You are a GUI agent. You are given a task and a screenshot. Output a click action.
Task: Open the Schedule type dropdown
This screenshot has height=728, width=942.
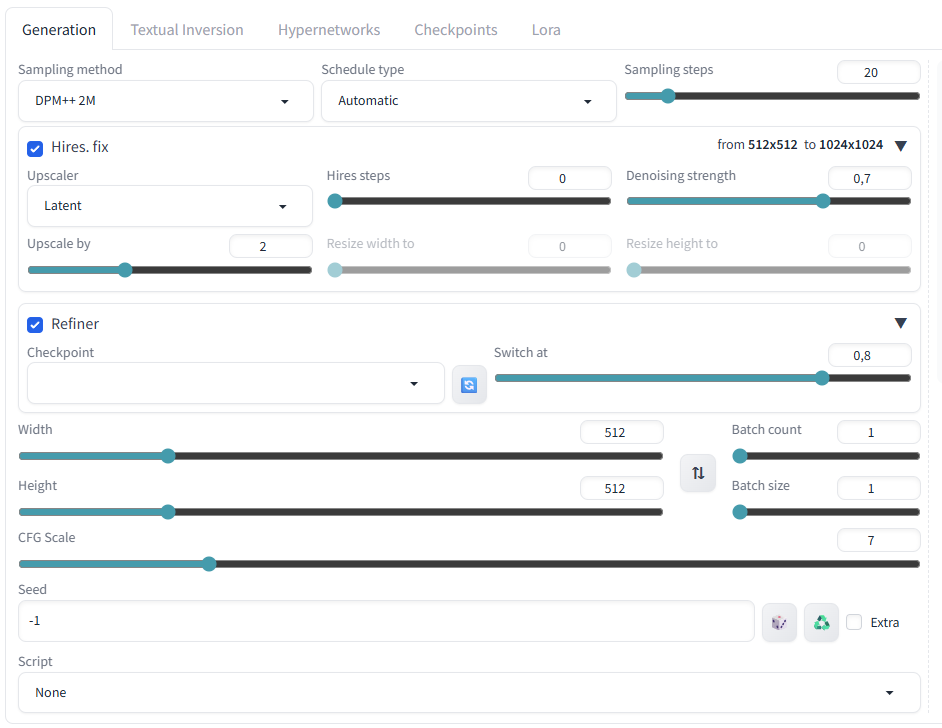coord(468,101)
